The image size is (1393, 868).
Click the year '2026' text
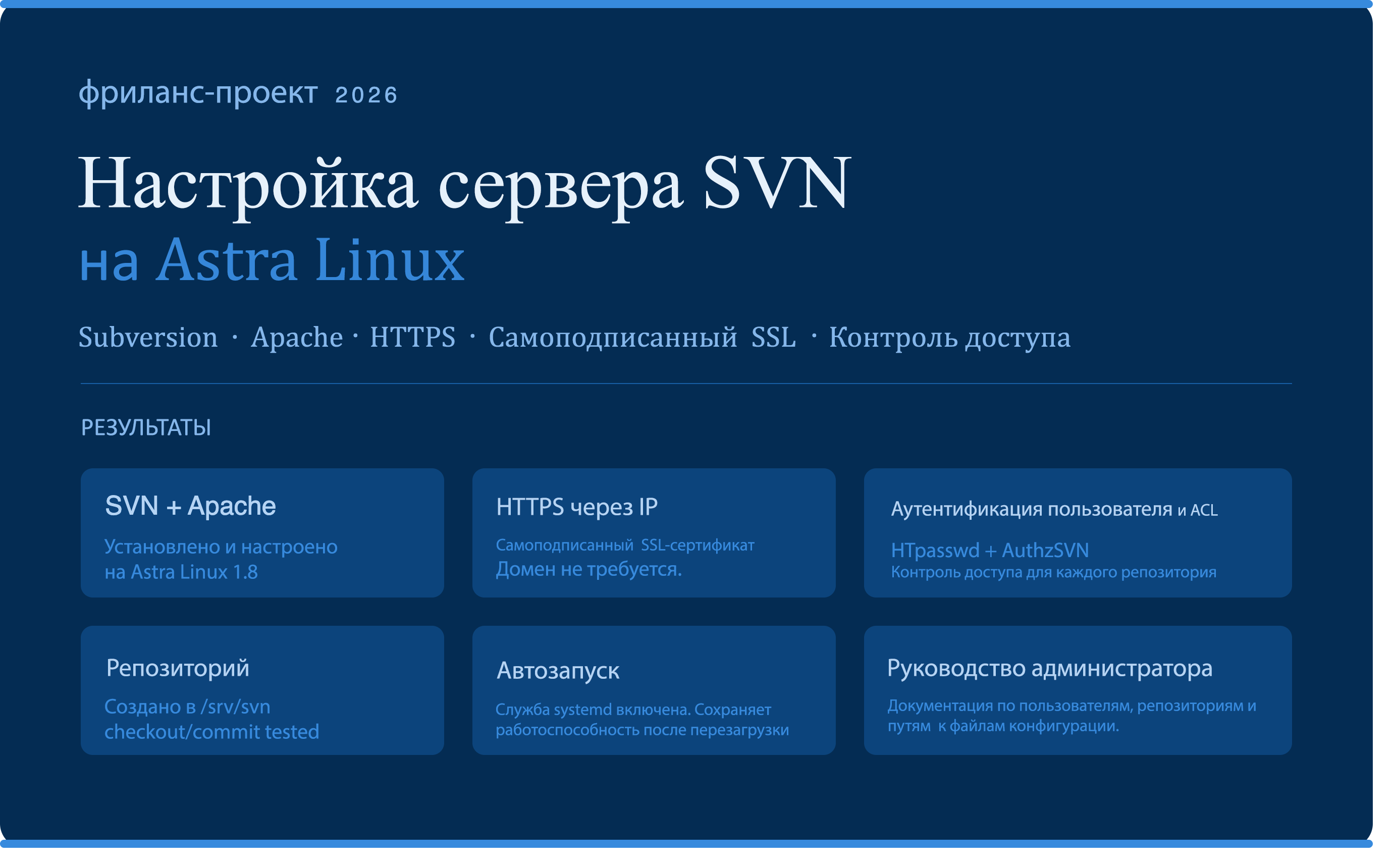366,95
